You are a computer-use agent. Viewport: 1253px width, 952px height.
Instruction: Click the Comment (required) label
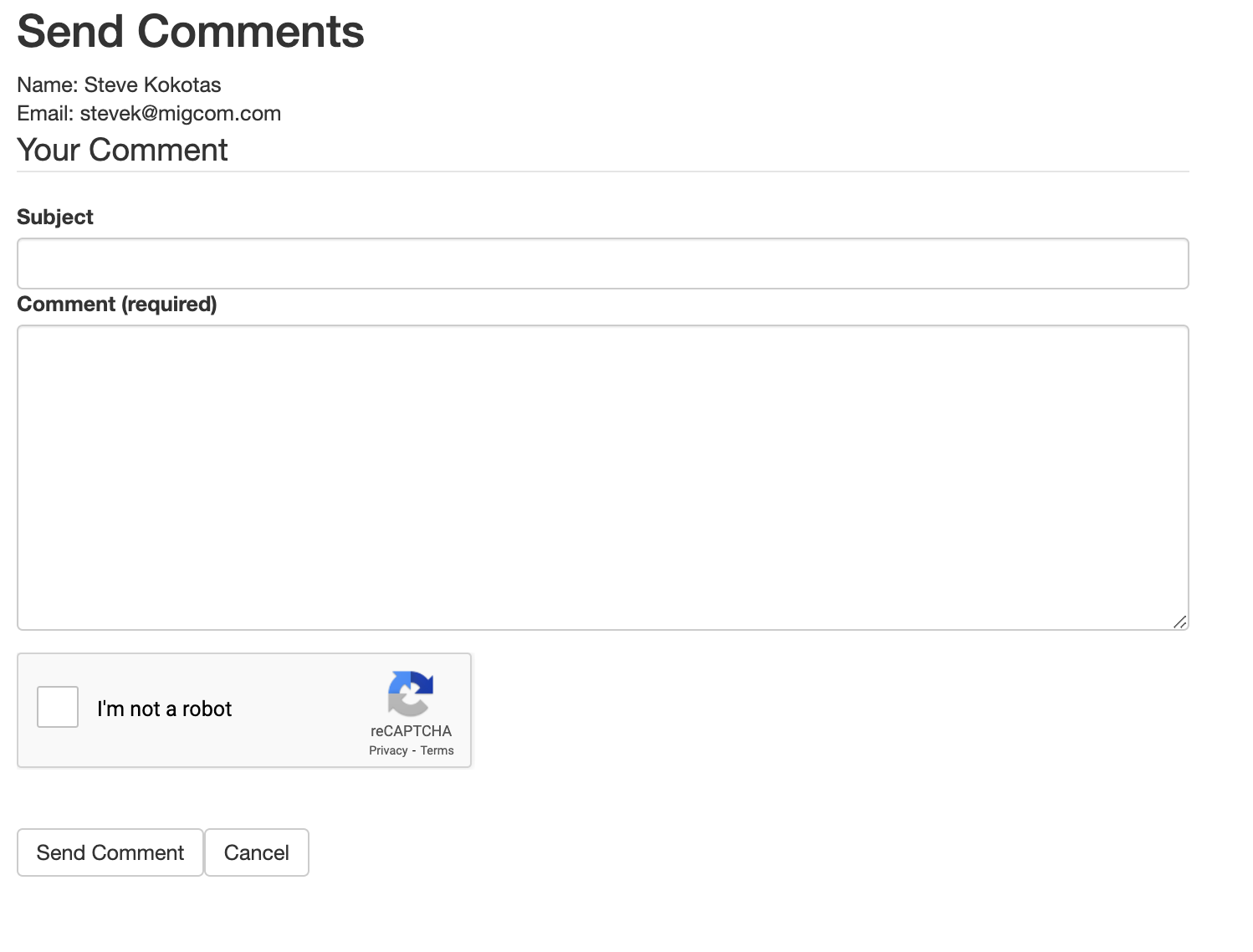pos(117,304)
